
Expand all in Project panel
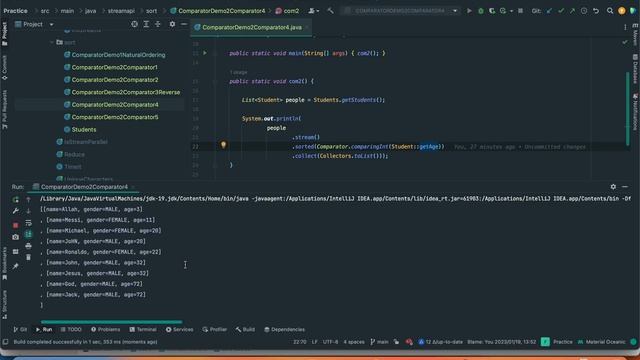point(146,24)
